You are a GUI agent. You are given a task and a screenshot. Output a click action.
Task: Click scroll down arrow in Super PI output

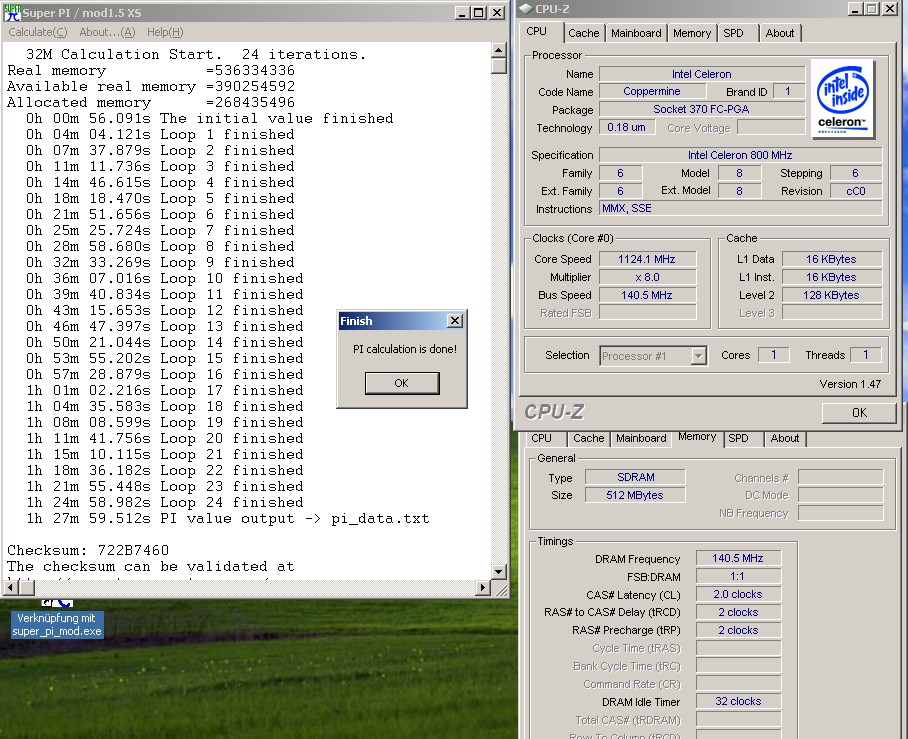click(499, 572)
